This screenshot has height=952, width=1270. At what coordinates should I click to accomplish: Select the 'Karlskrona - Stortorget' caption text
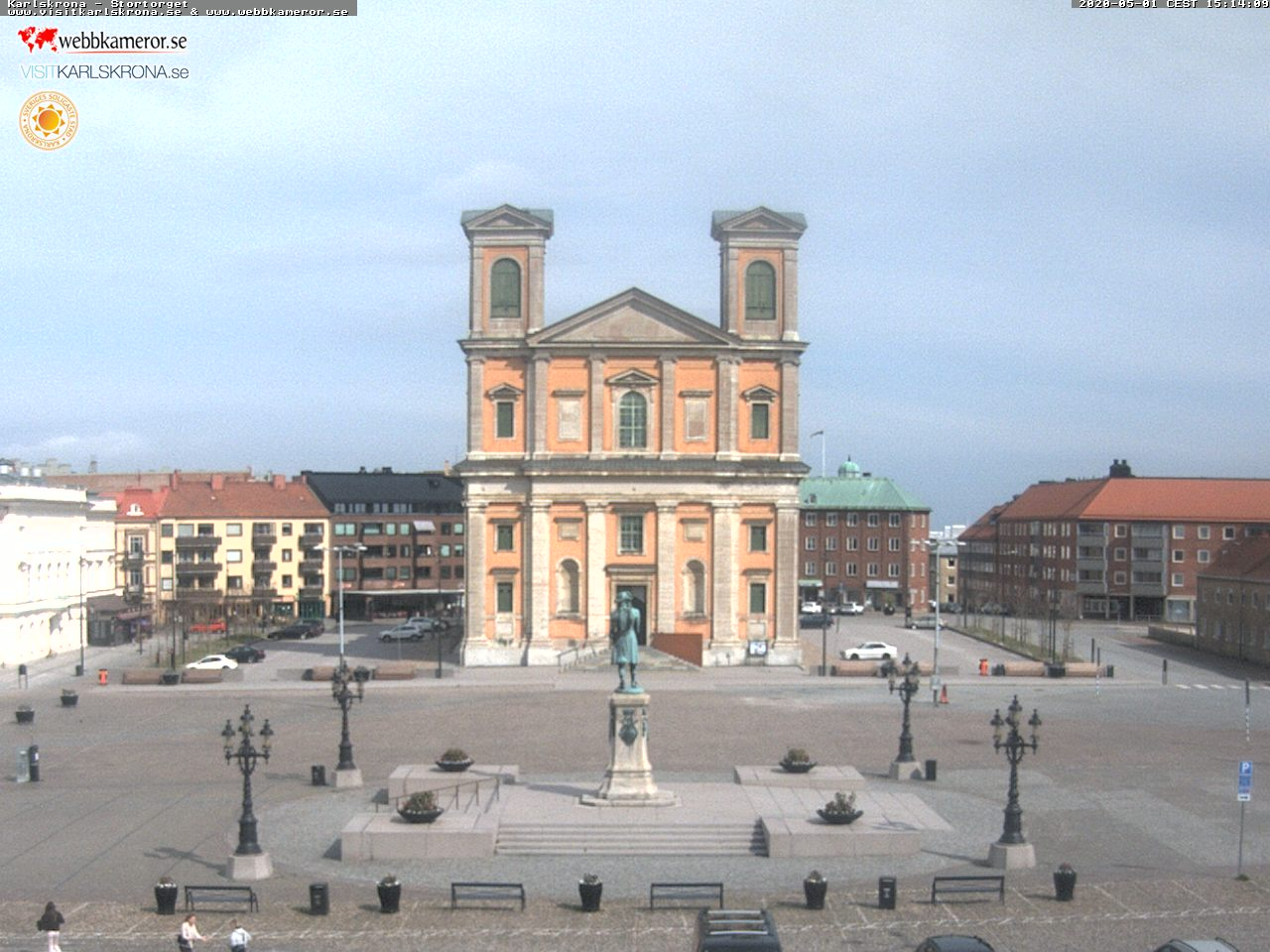click(x=97, y=4)
